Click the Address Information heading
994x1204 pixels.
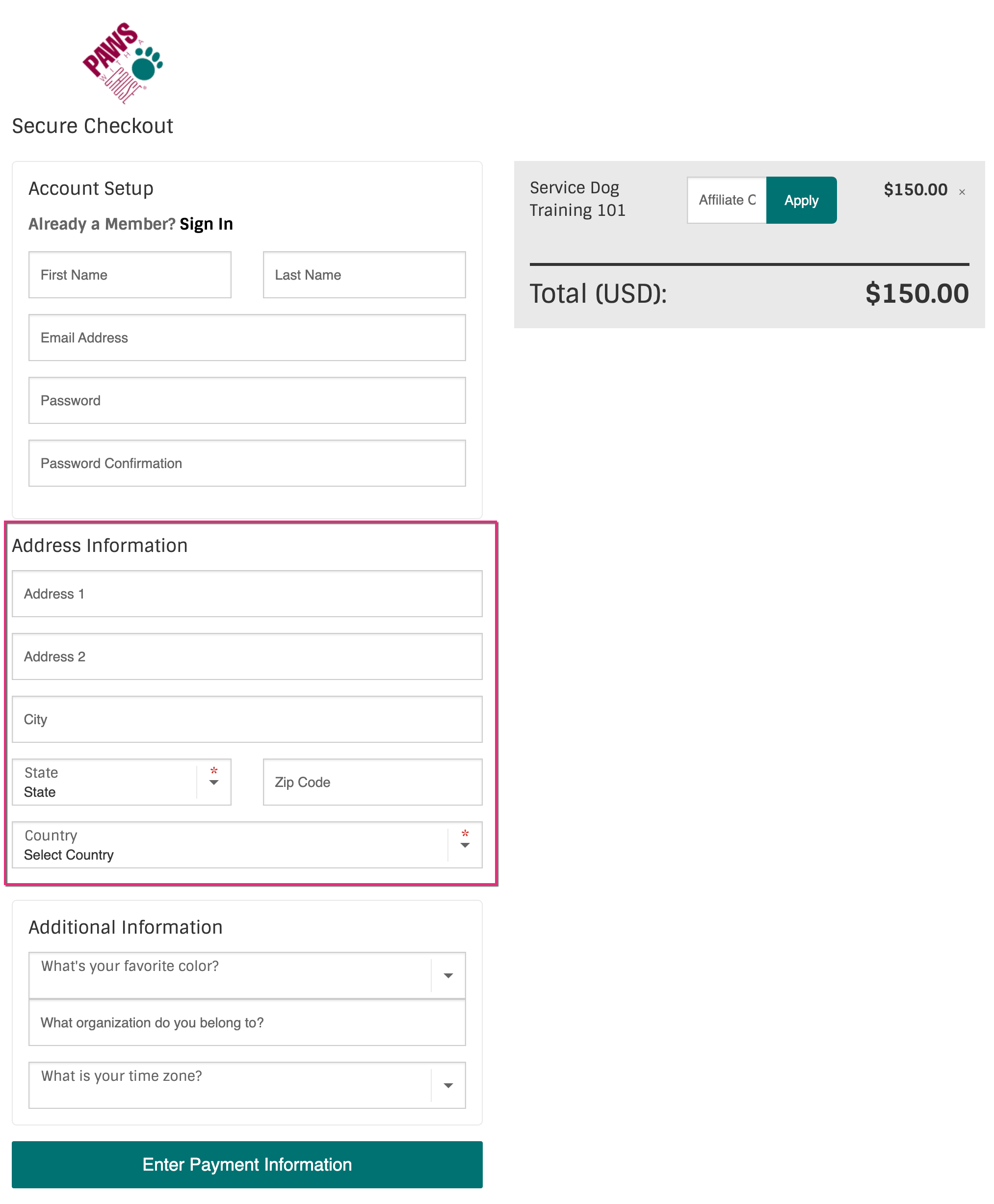[100, 546]
